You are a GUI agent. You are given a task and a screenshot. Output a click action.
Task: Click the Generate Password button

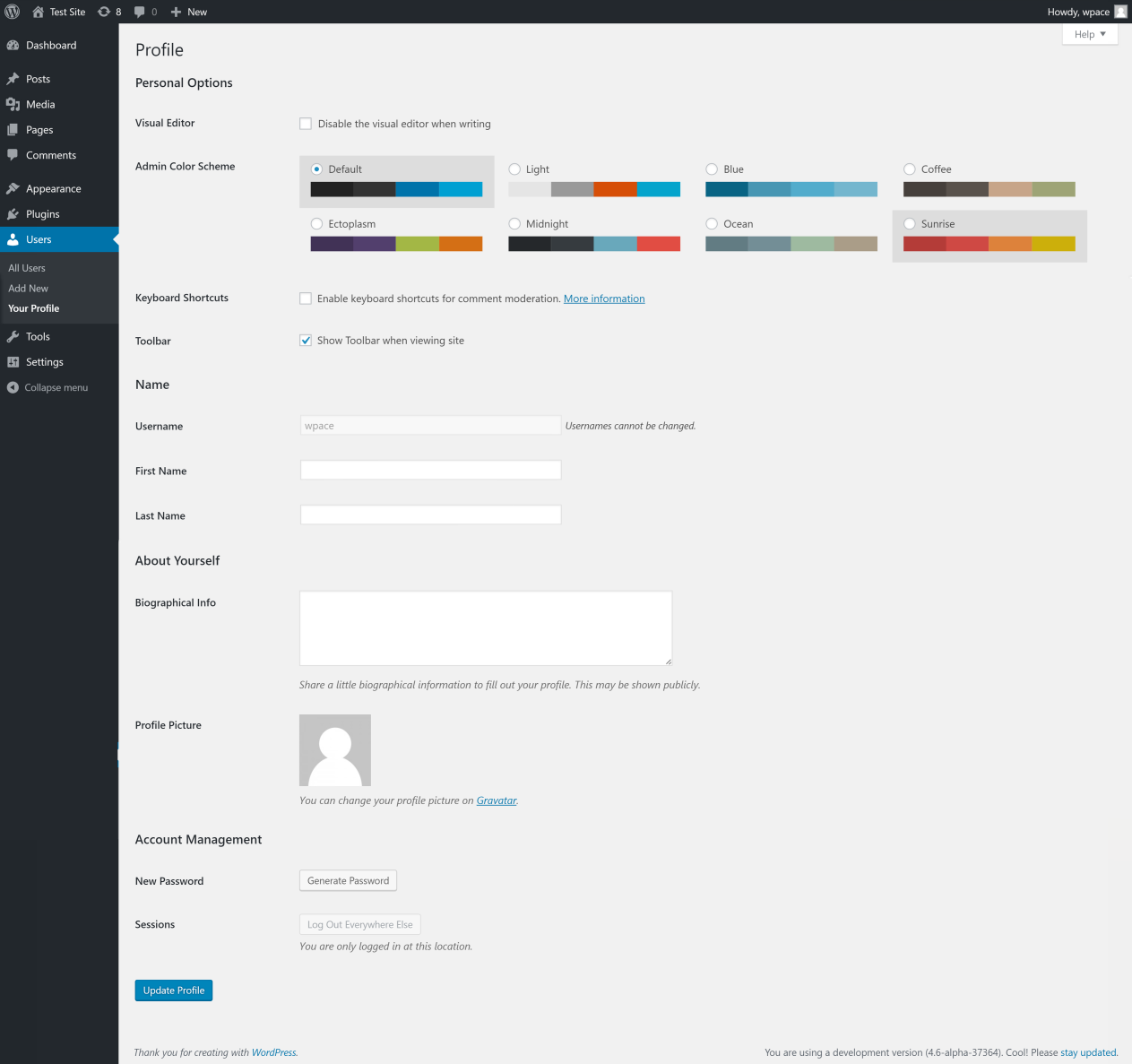click(348, 880)
